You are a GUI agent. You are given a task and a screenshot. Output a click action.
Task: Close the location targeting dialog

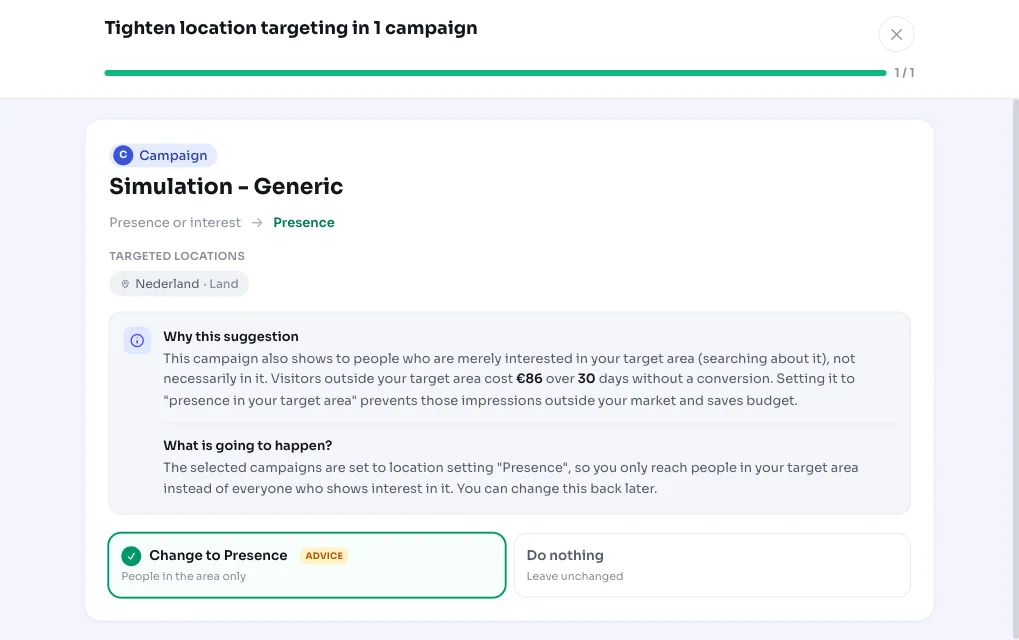[896, 34]
